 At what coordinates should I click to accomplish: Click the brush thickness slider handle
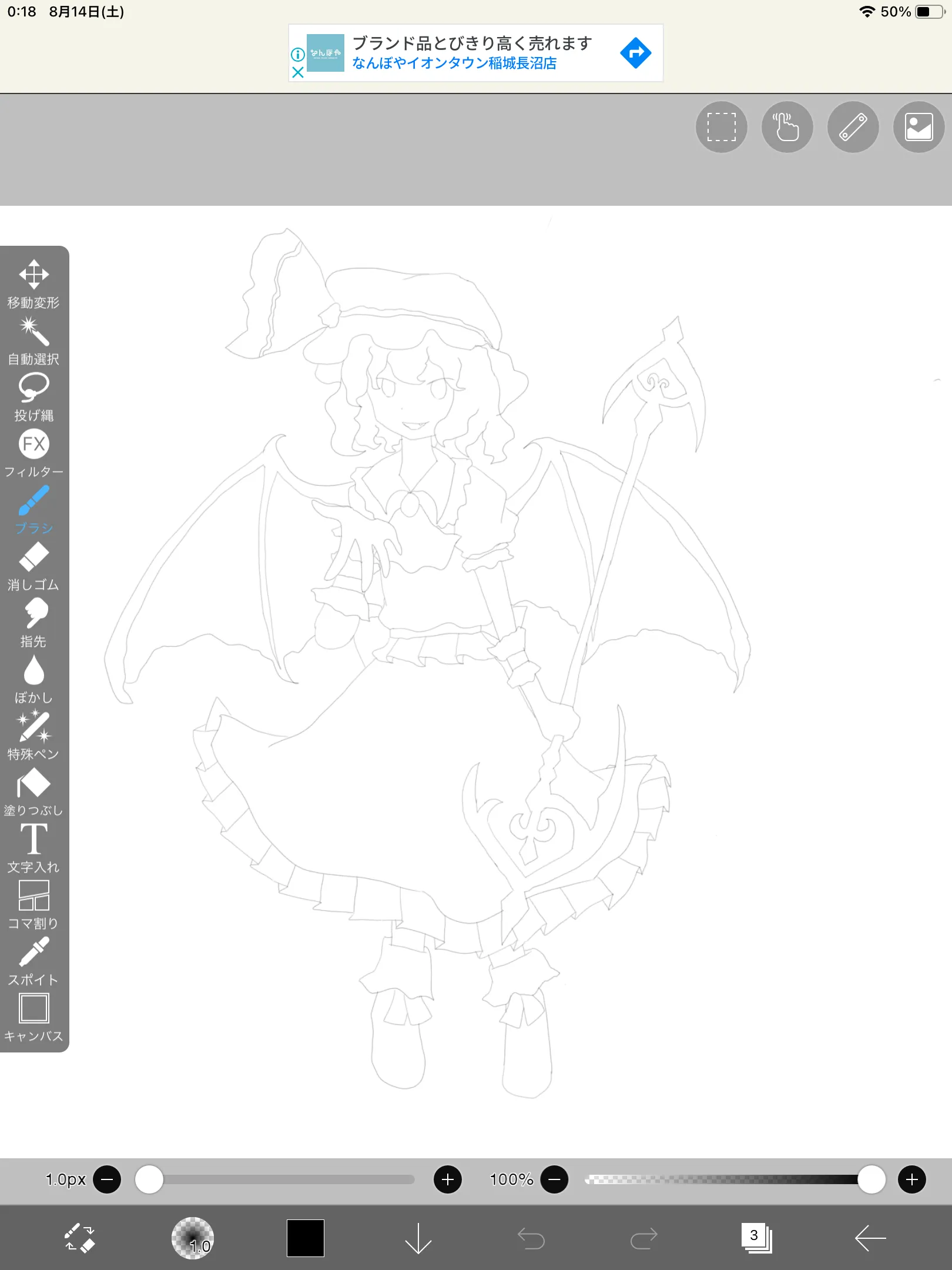[x=149, y=1179]
